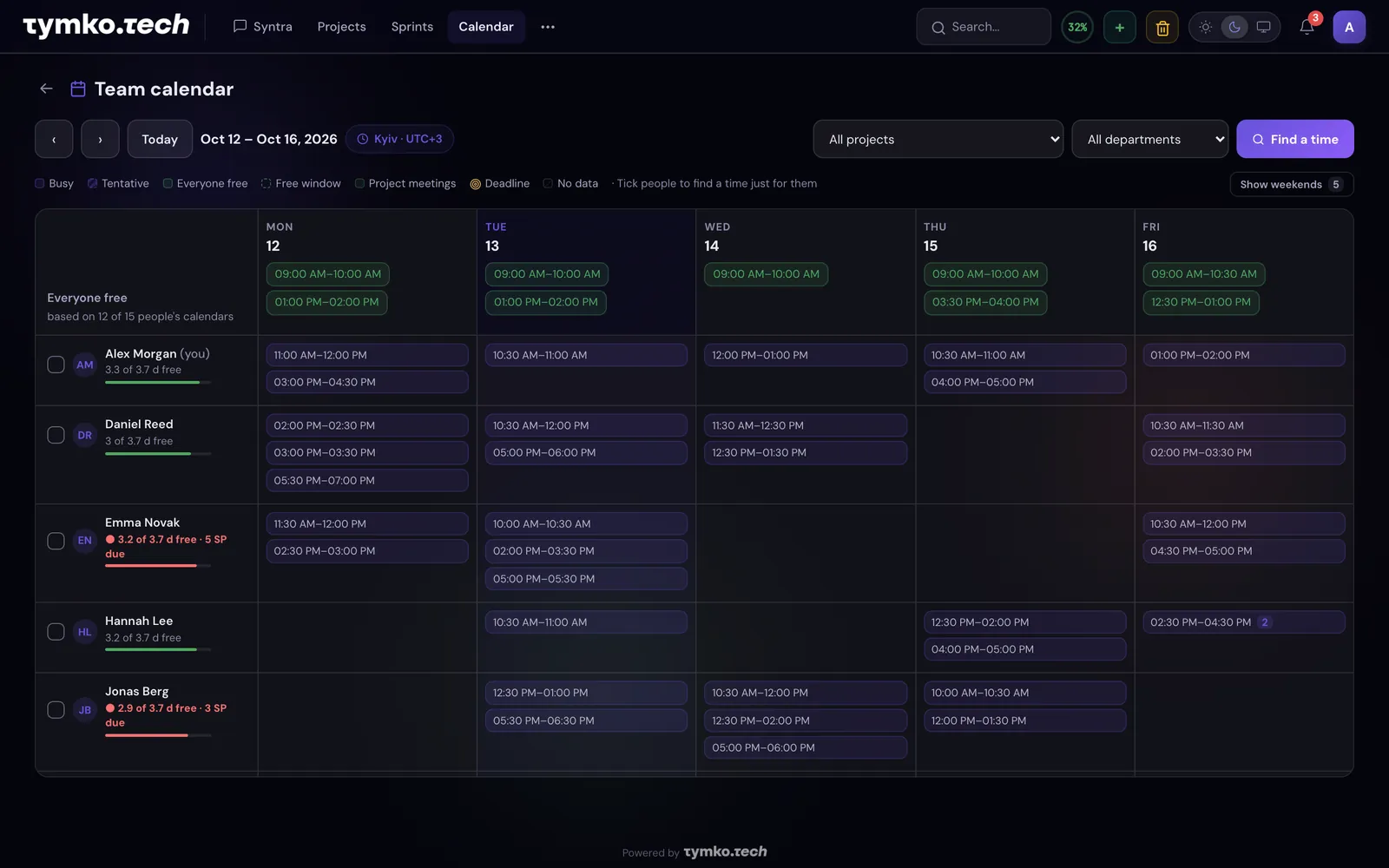Open user avatar A menu

[x=1348, y=27]
